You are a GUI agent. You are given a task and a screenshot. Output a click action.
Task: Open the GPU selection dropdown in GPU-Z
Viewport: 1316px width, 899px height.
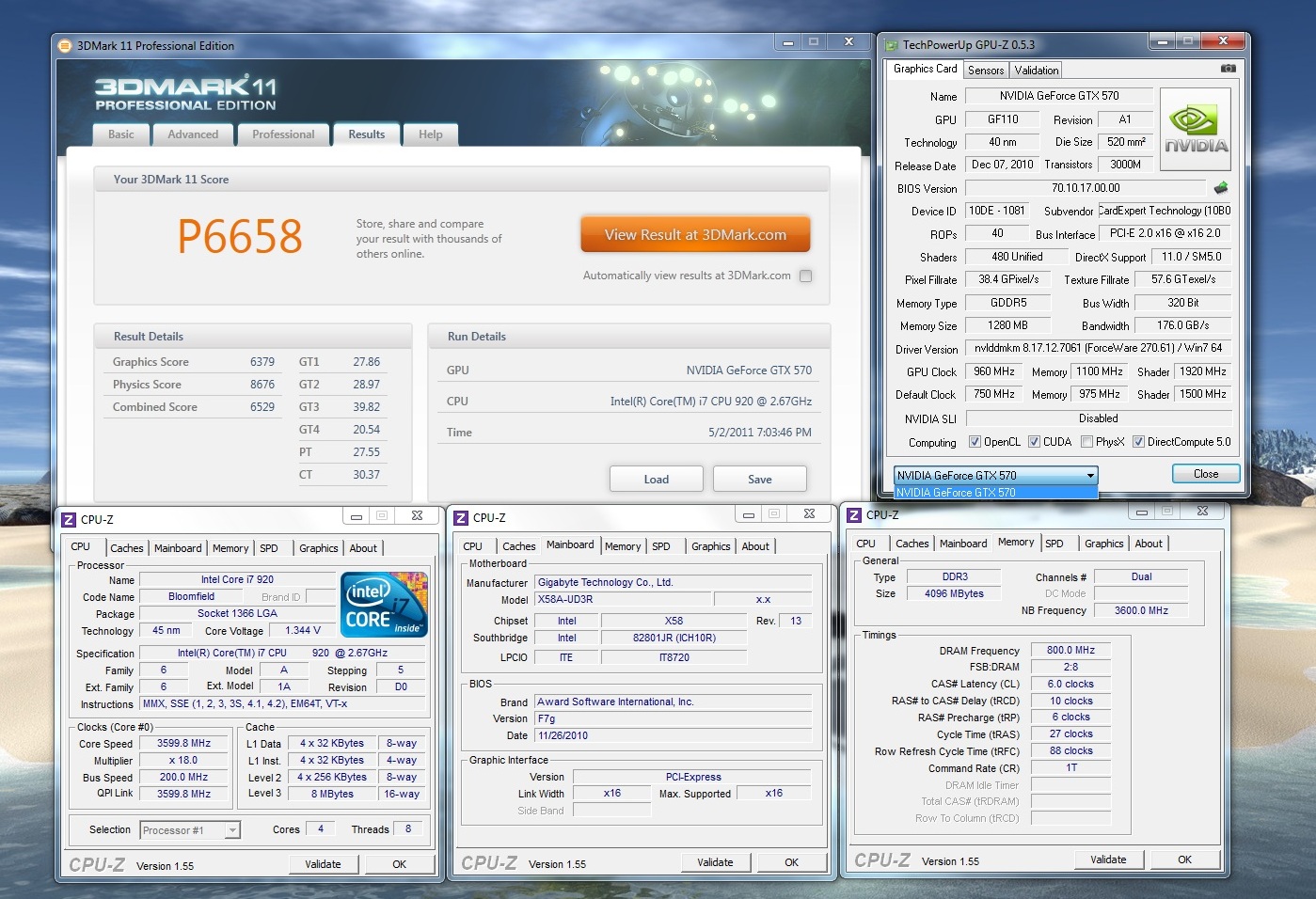click(x=995, y=475)
